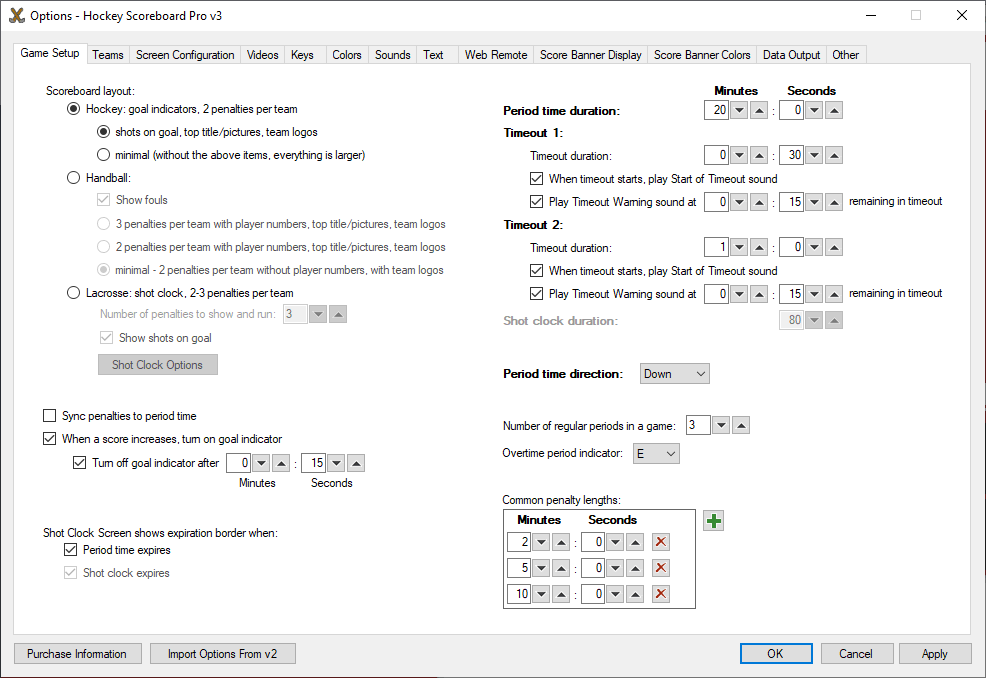The height and width of the screenshot is (678, 986).
Task: Increase period time duration minutes
Action: 759,111
